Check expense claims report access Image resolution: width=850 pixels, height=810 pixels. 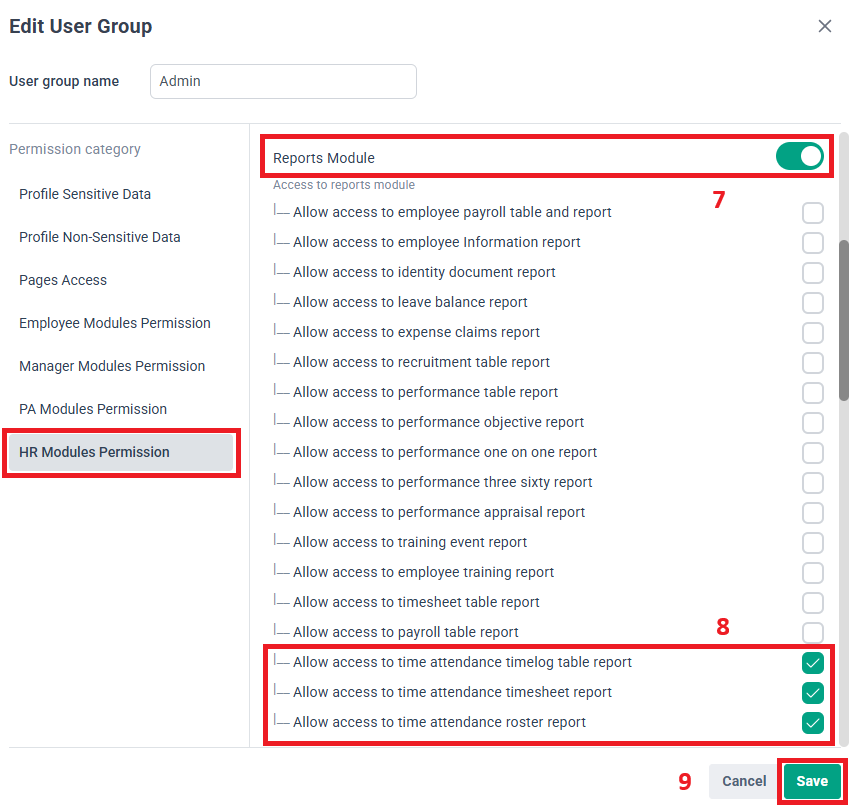813,332
